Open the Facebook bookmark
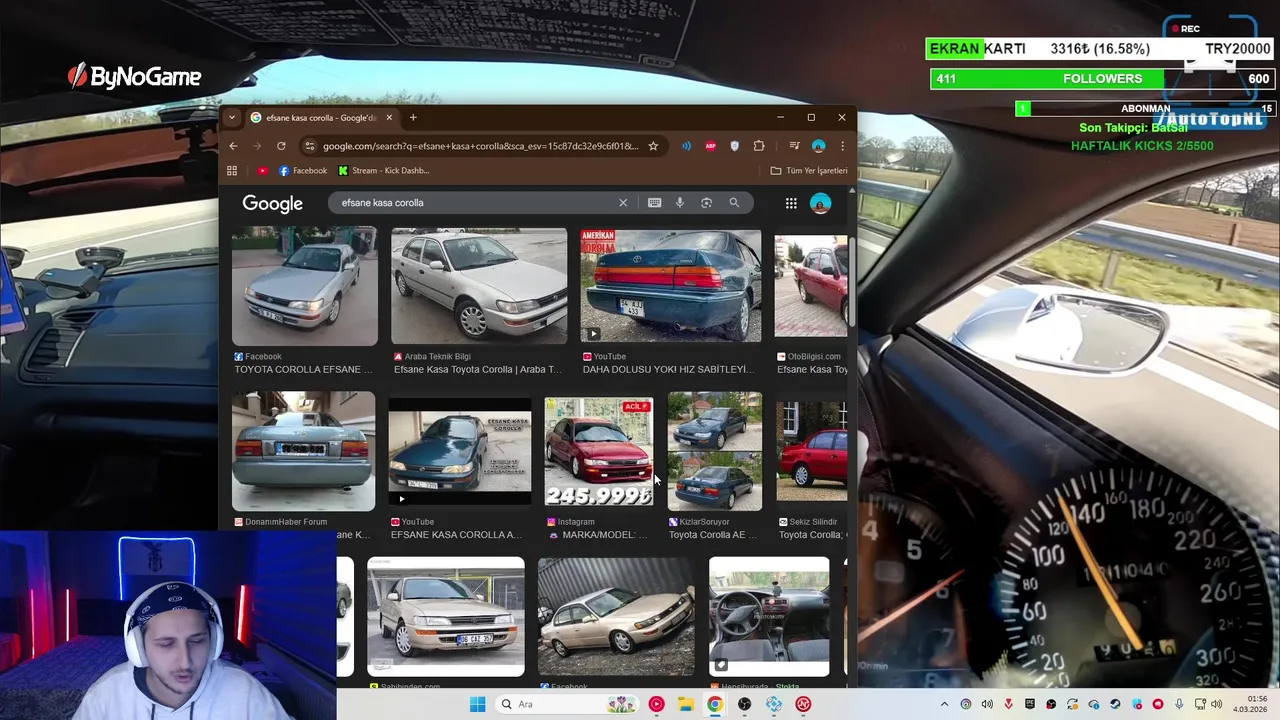The width and height of the screenshot is (1280, 720). pyautogui.click(x=303, y=171)
